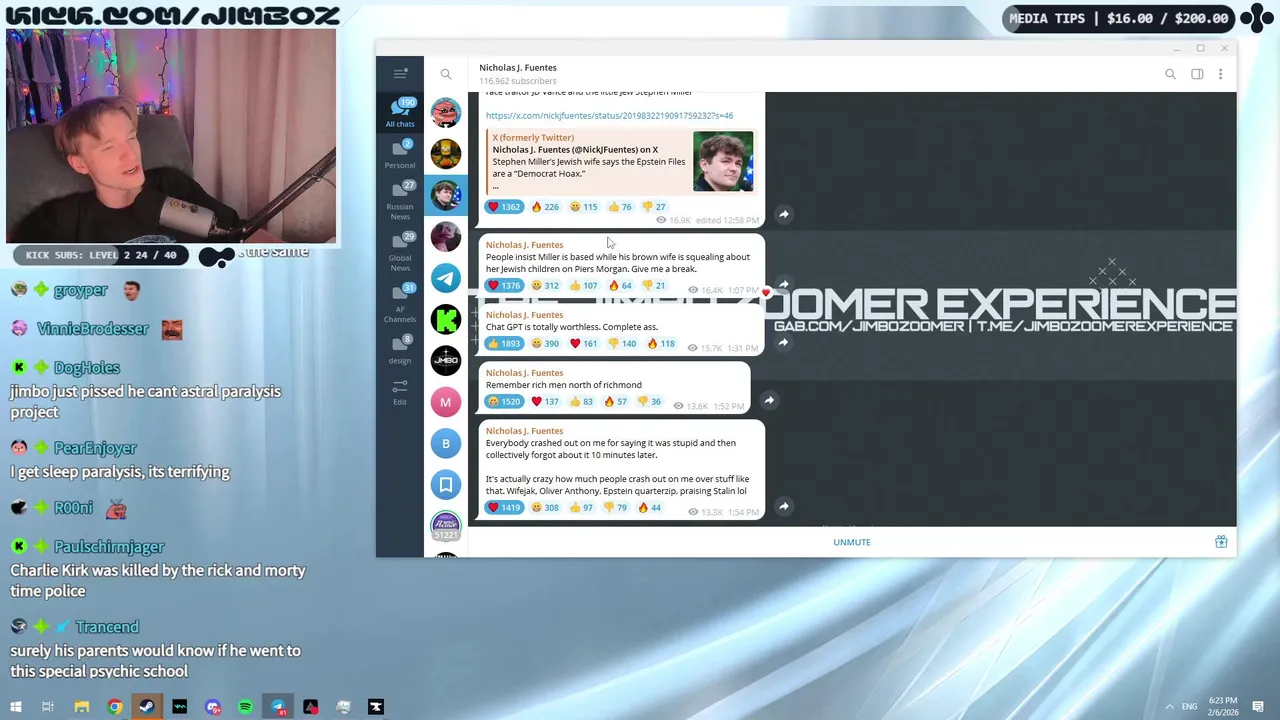1280x720 pixels.
Task: Open the x.com nickjfuentes status link
Action: tap(609, 116)
